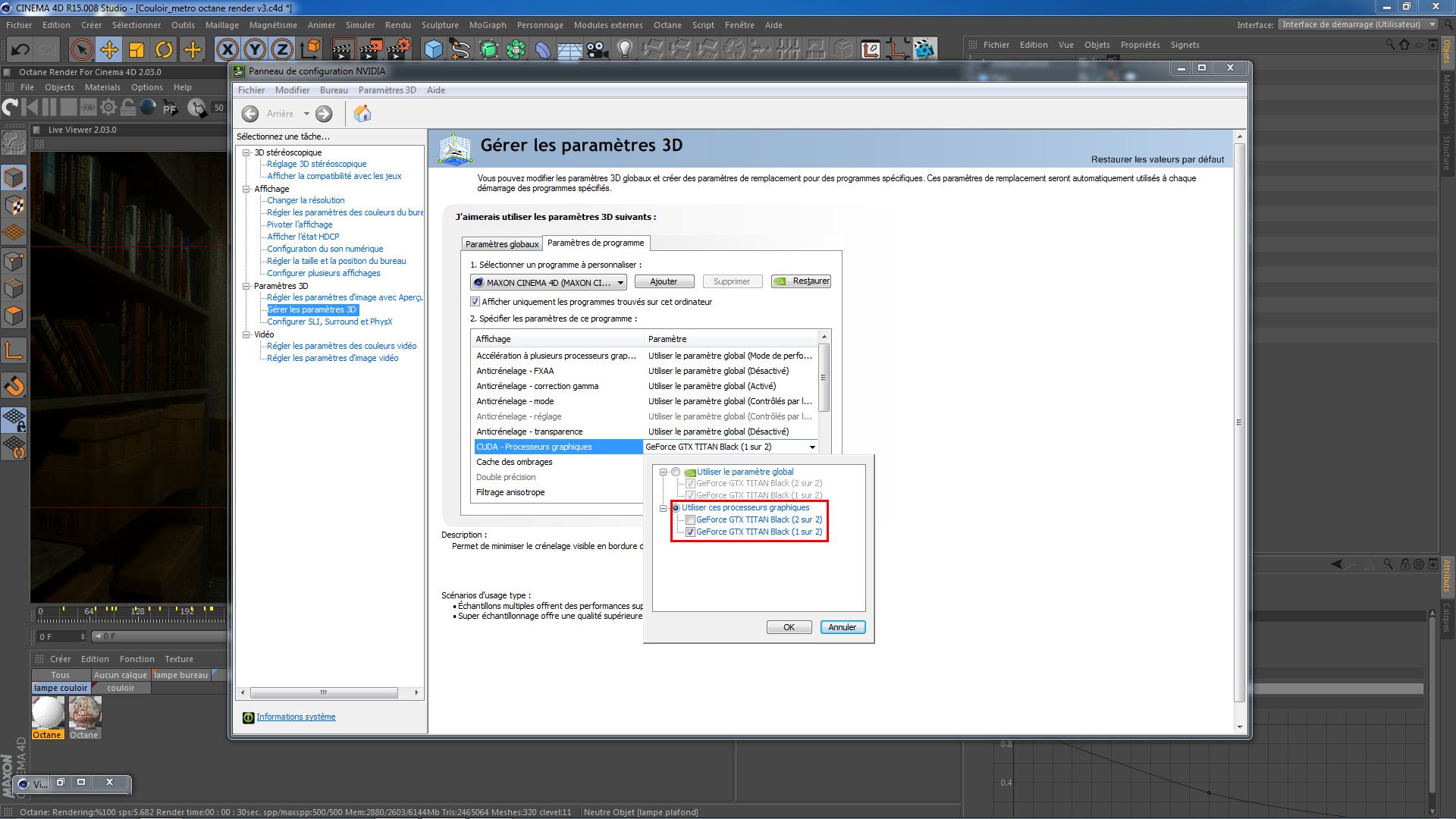This screenshot has width=1456, height=819.
Task: Click the cube primitive icon
Action: tap(433, 50)
